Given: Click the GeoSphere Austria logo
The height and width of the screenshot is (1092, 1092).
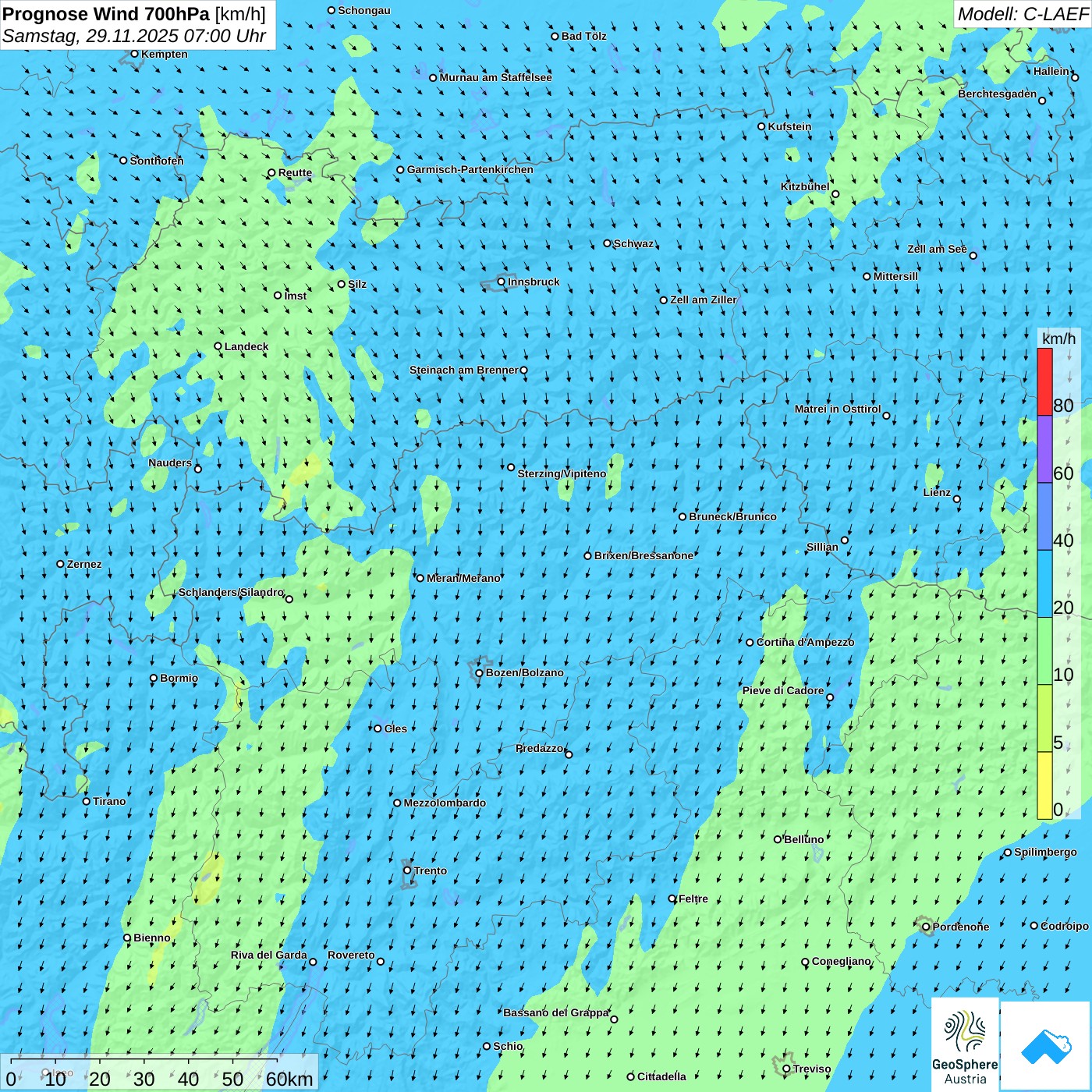Looking at the screenshot, I should point(965,1044).
